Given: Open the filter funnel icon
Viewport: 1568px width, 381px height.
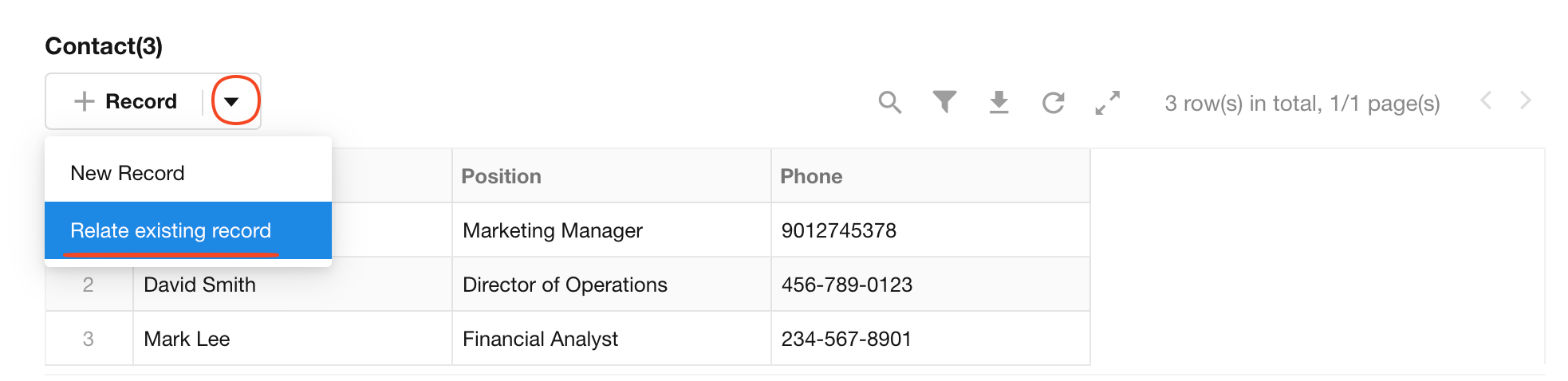Looking at the screenshot, I should coord(944,102).
